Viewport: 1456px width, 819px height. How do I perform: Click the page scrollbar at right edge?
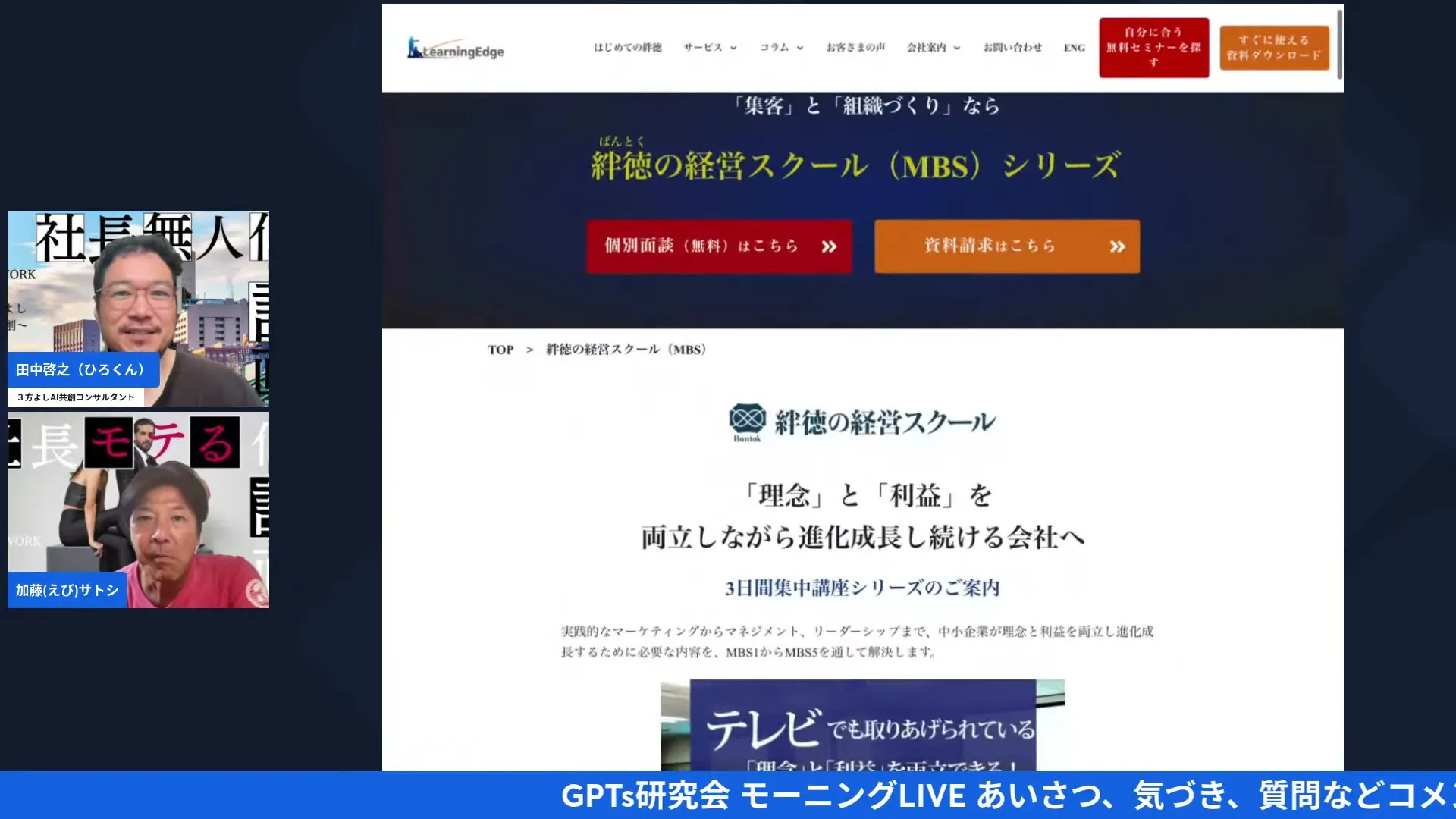1339,44
